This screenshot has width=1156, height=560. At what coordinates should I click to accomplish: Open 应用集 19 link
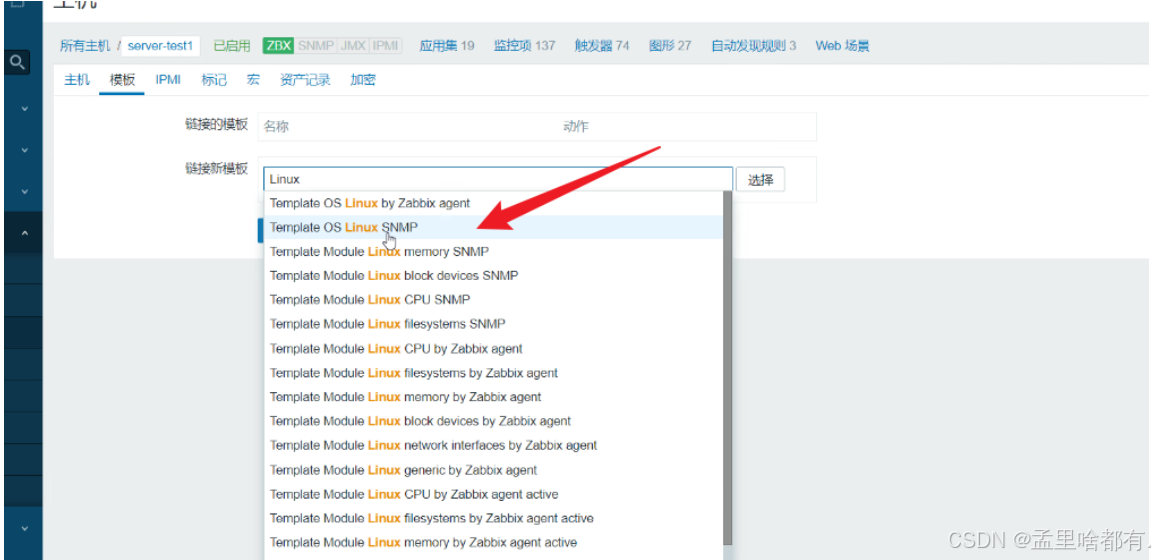click(x=447, y=46)
